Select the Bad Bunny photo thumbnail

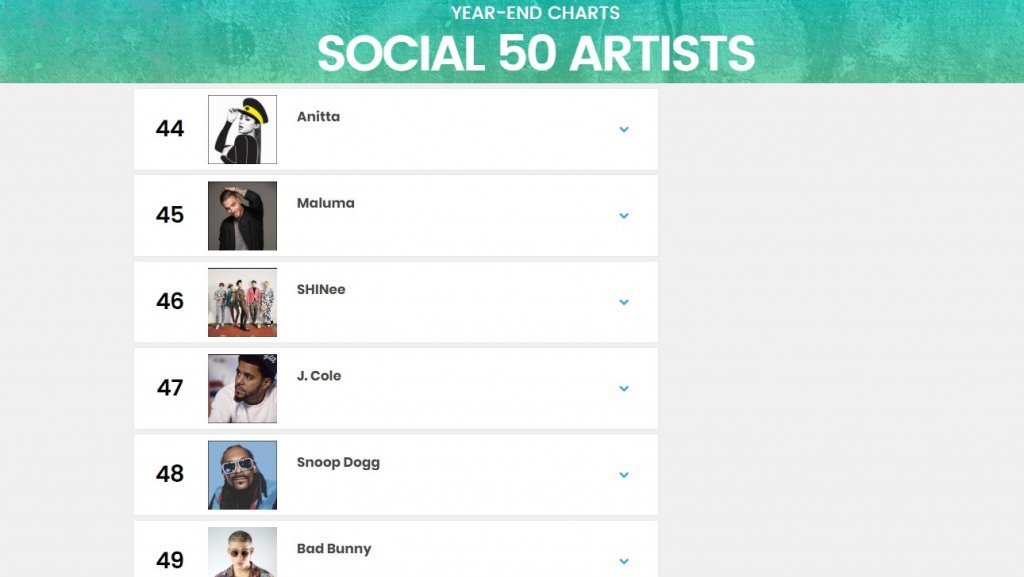pyautogui.click(x=242, y=552)
